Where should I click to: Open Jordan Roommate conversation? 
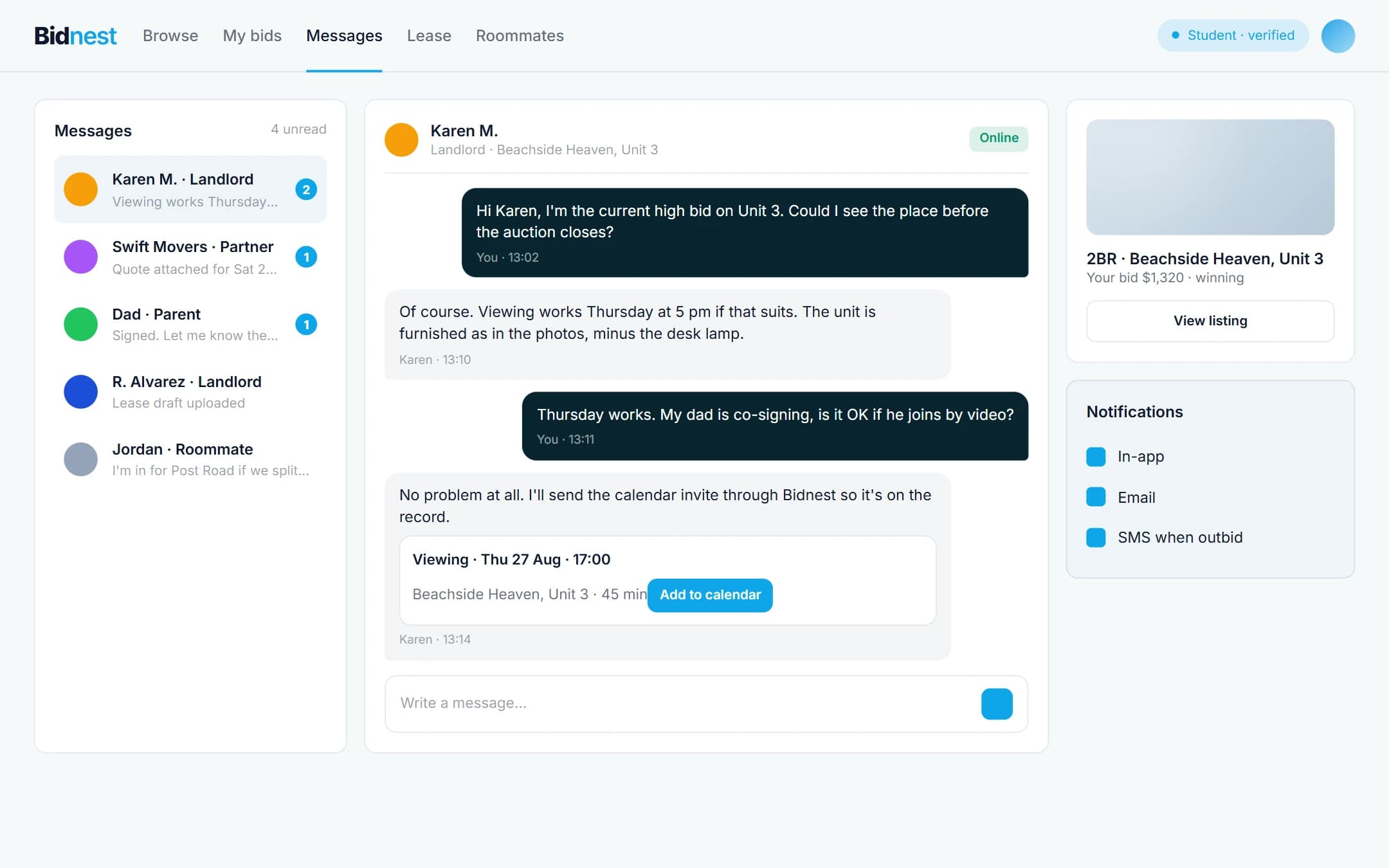tap(190, 459)
